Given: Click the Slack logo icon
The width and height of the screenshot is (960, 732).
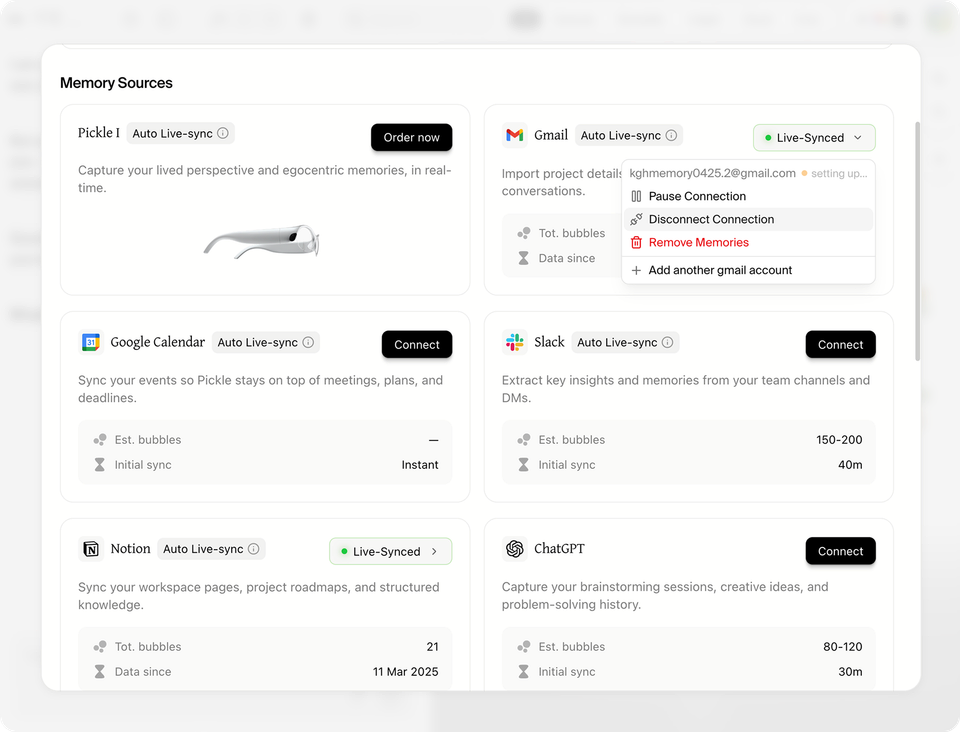Looking at the screenshot, I should coord(515,343).
